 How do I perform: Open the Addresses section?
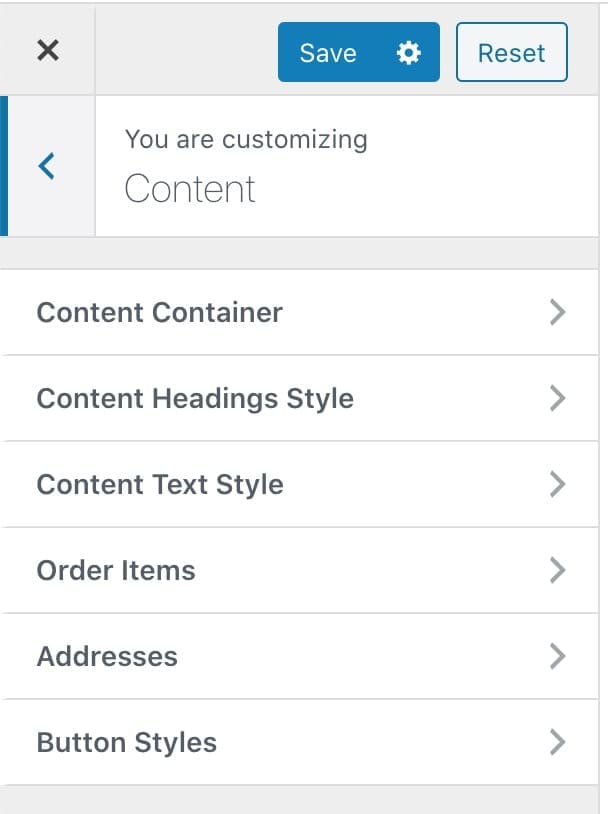tap(299, 656)
